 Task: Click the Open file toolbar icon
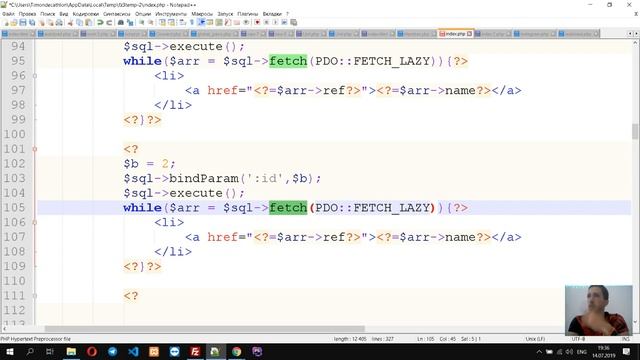14,22
